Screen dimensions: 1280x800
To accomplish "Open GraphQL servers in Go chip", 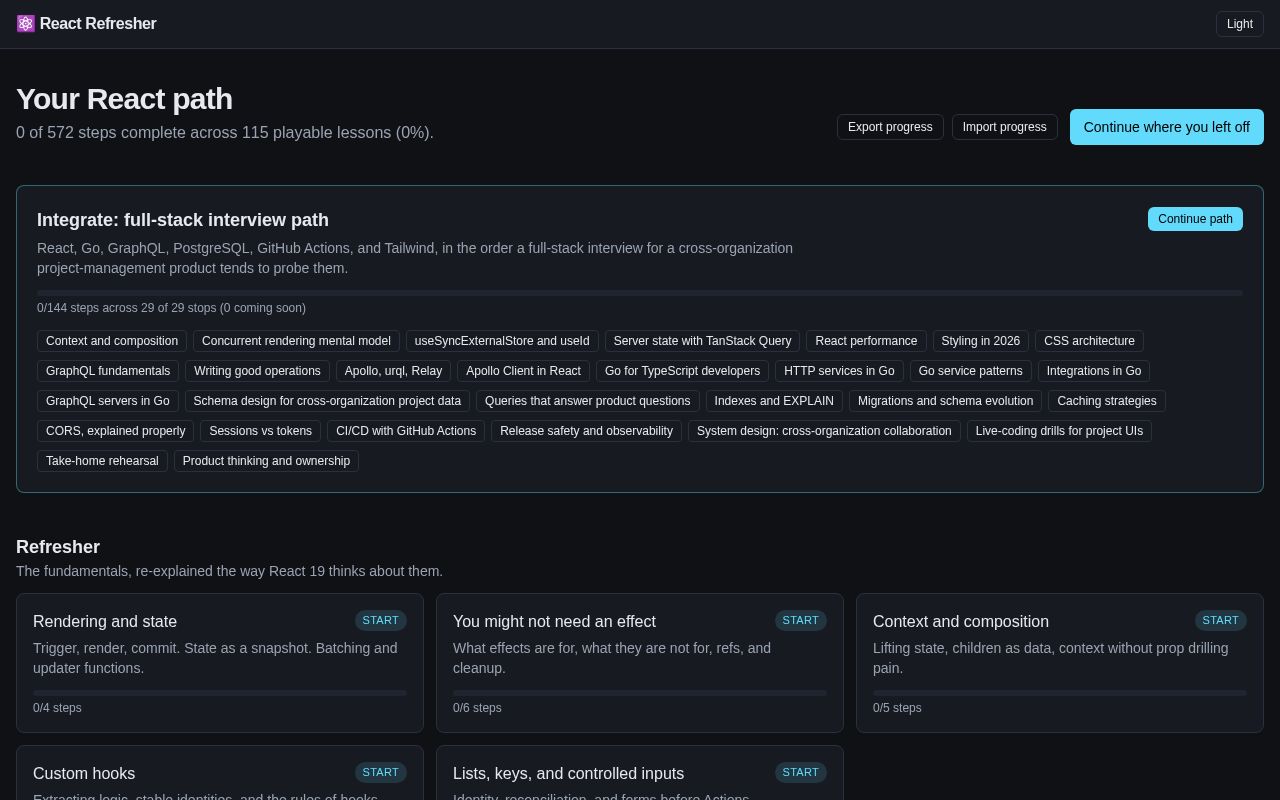I will coord(108,401).
